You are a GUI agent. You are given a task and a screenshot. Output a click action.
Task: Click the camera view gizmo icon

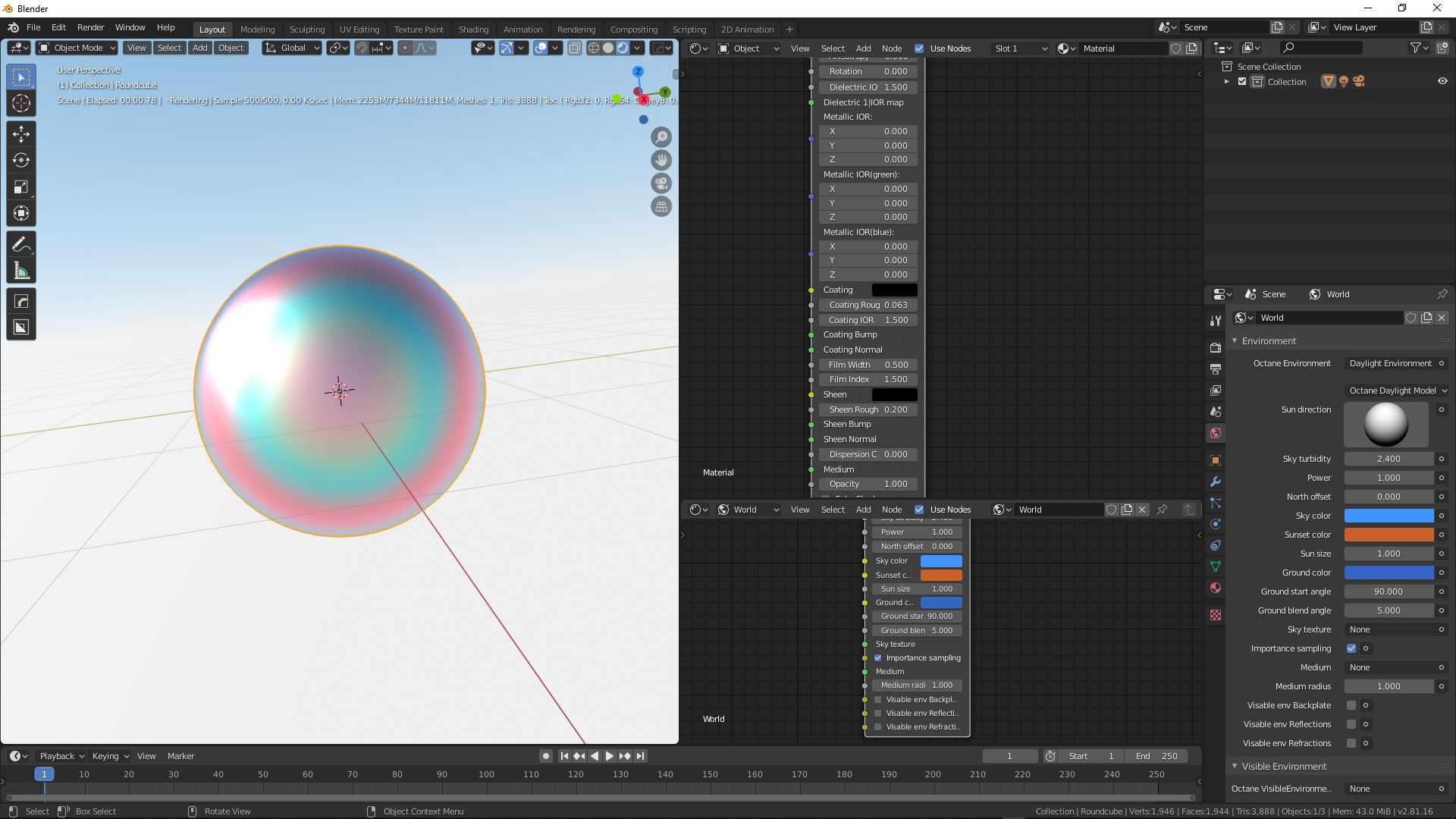661,184
